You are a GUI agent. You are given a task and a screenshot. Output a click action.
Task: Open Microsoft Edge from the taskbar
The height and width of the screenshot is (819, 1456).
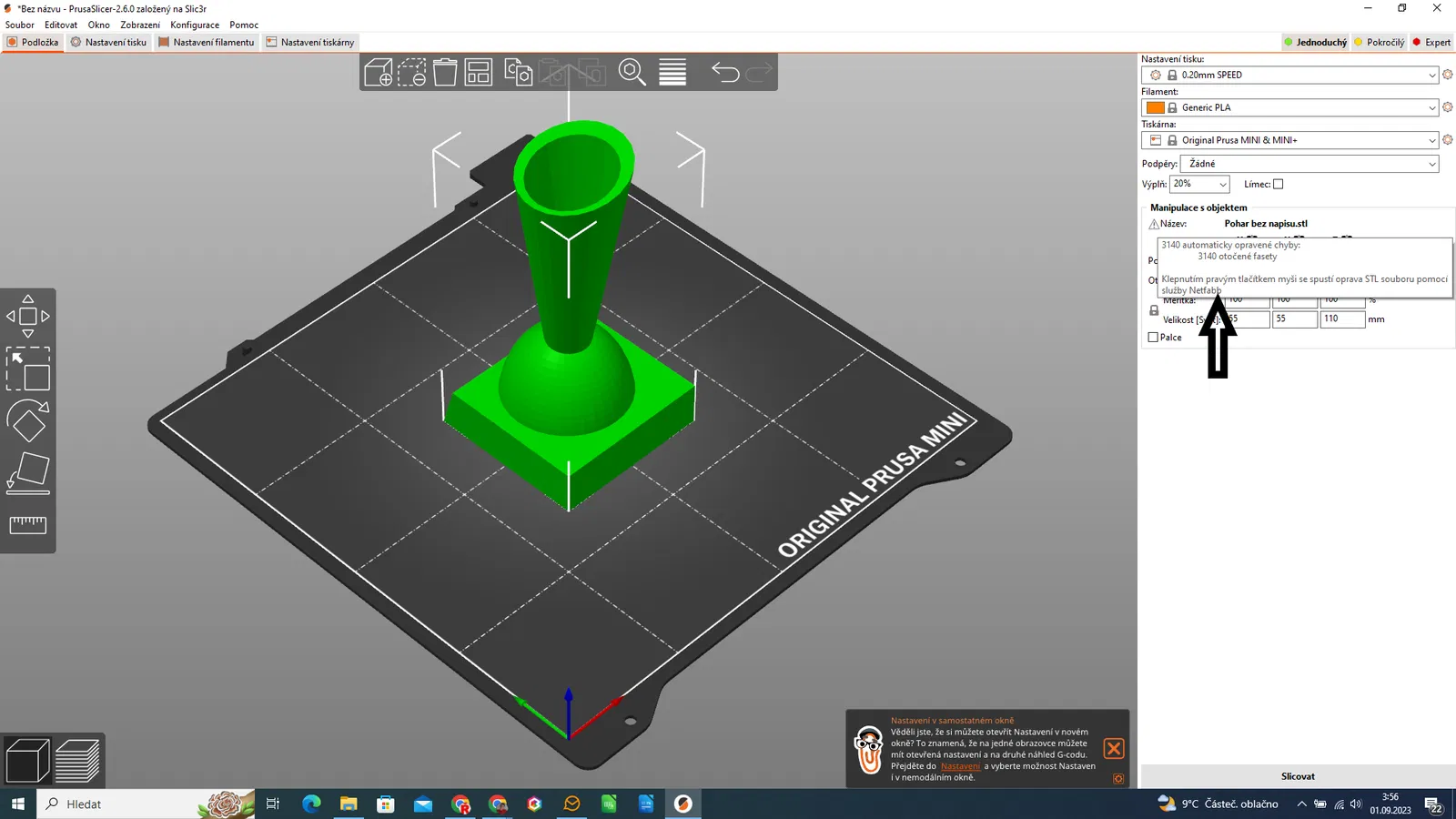click(311, 804)
